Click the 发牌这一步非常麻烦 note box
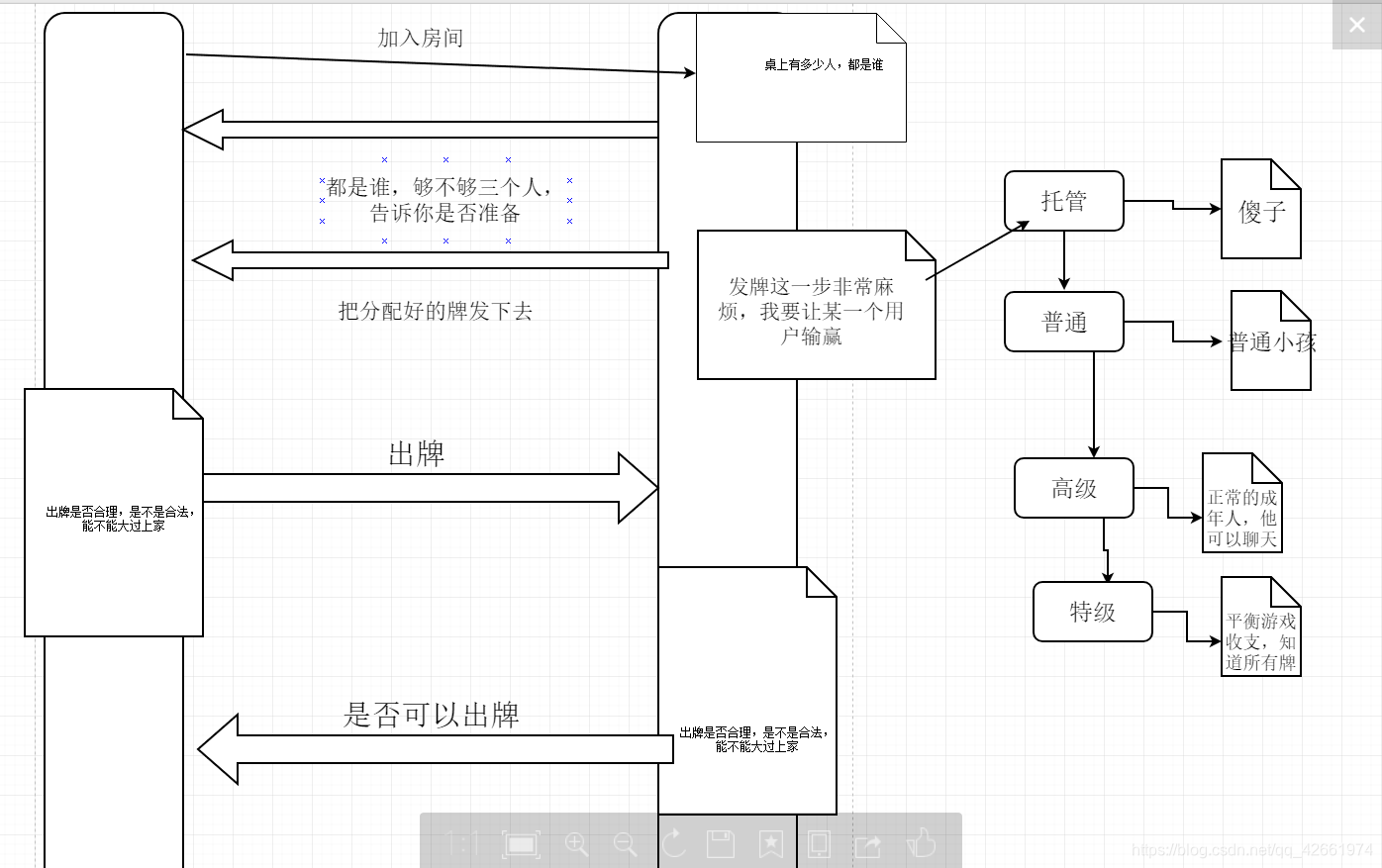 (817, 305)
